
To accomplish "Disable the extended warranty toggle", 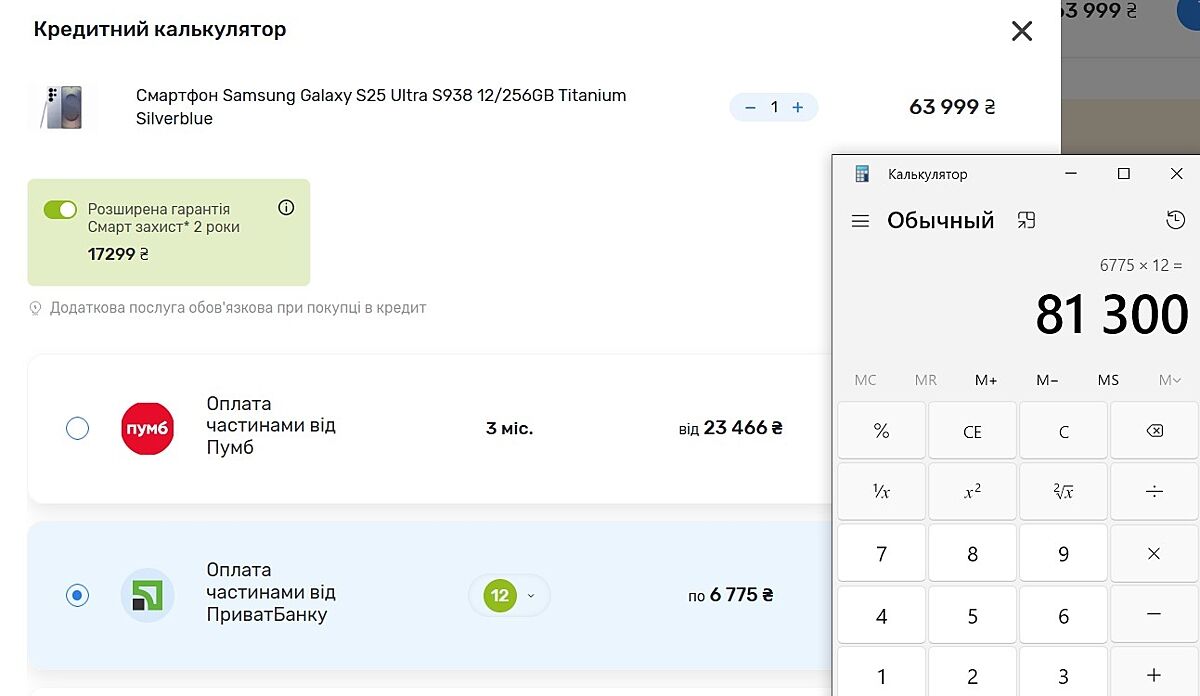I will point(60,209).
